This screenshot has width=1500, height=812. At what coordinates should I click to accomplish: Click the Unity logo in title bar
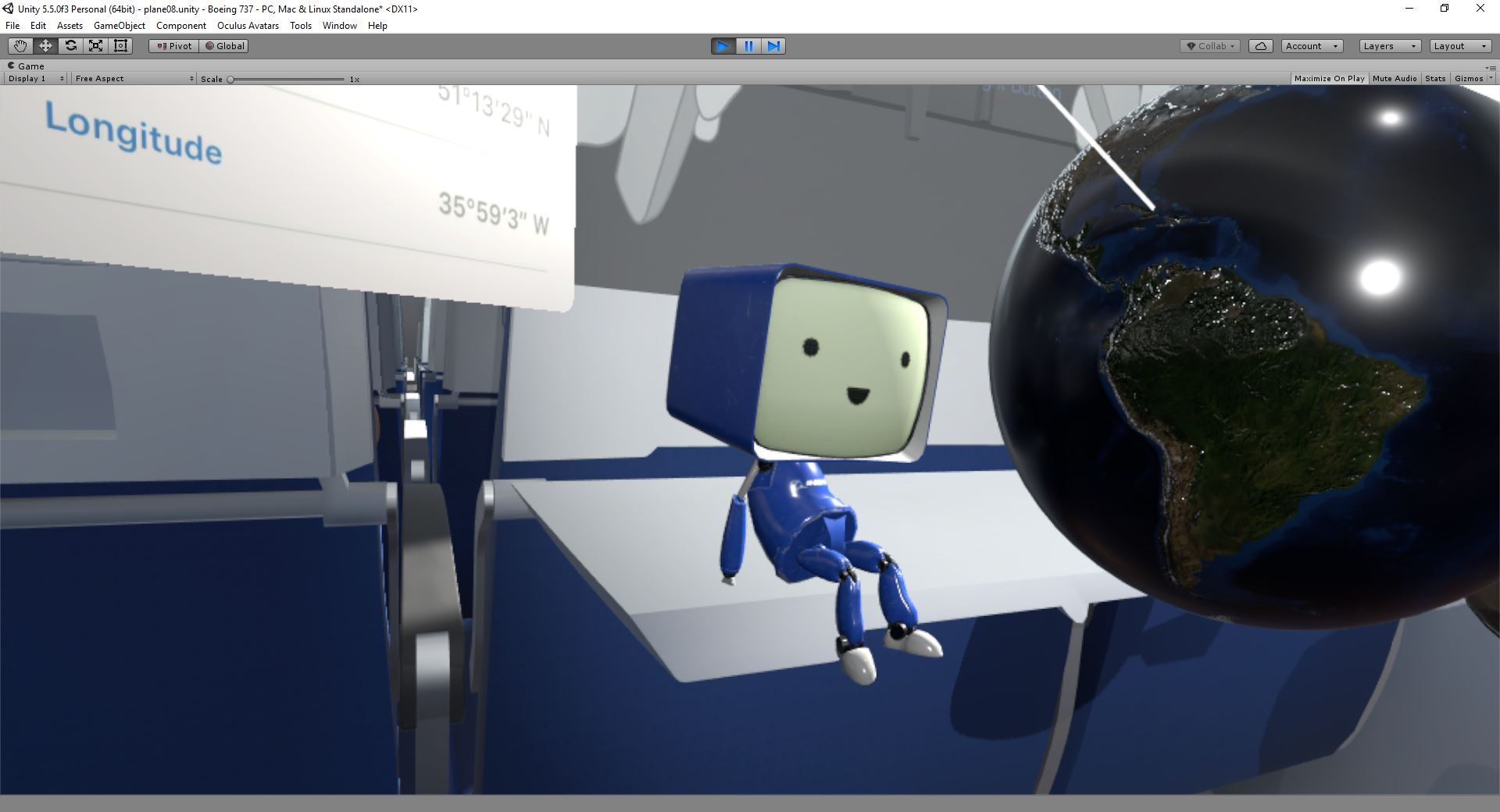(9, 9)
